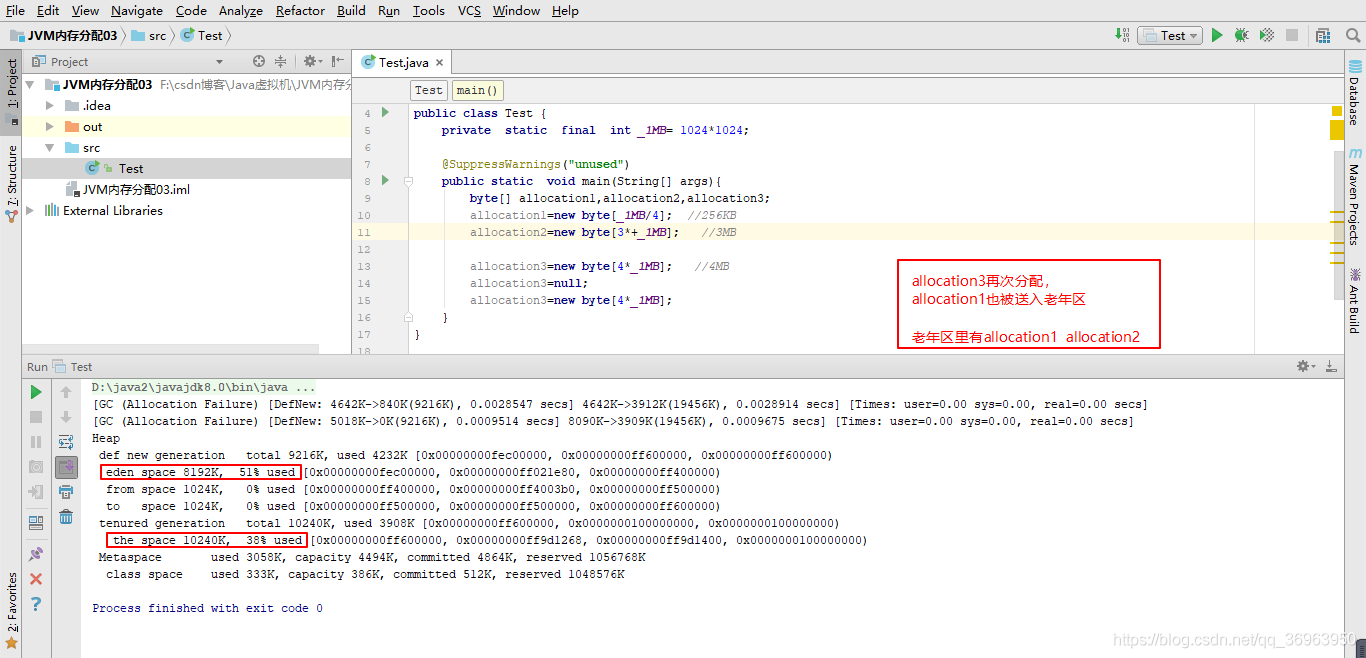
Task: Toggle the Ant Build side panel
Action: click(x=1355, y=301)
